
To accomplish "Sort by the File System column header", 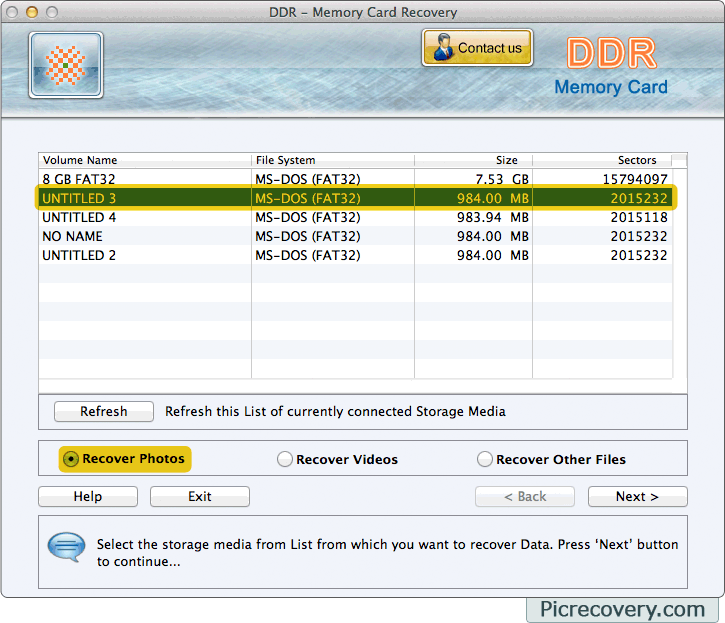I will pos(333,160).
